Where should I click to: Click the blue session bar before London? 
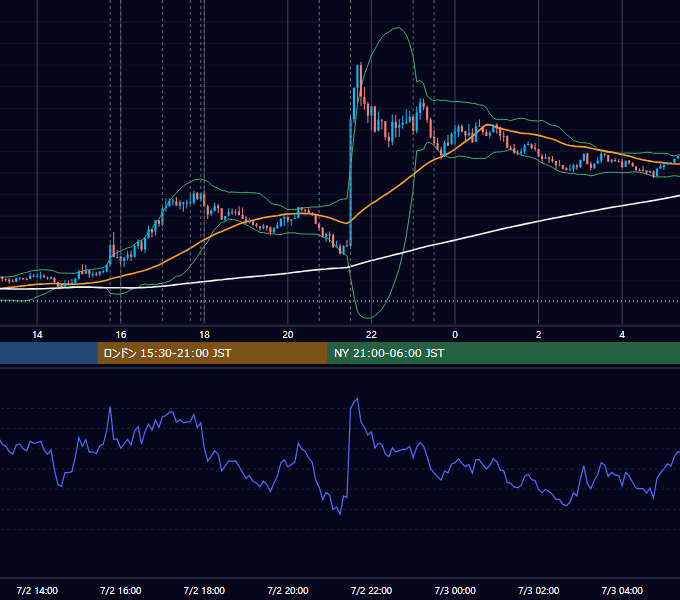tap(49, 353)
